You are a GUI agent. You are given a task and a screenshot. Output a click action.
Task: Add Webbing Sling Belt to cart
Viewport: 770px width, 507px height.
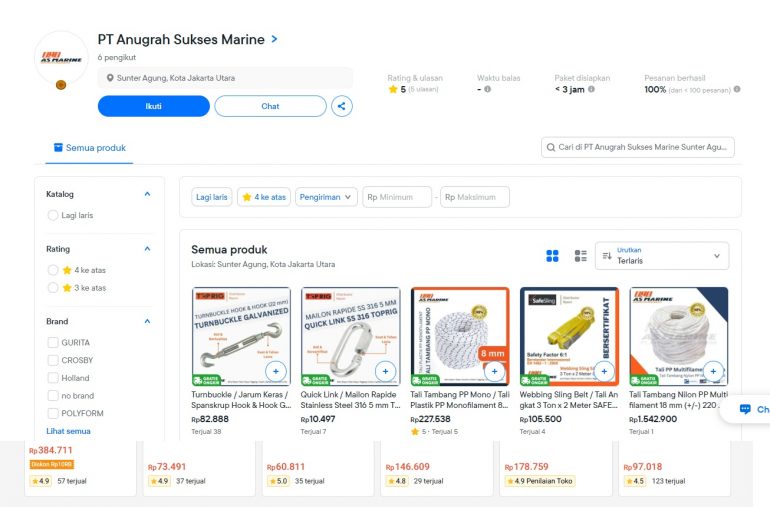tap(604, 371)
